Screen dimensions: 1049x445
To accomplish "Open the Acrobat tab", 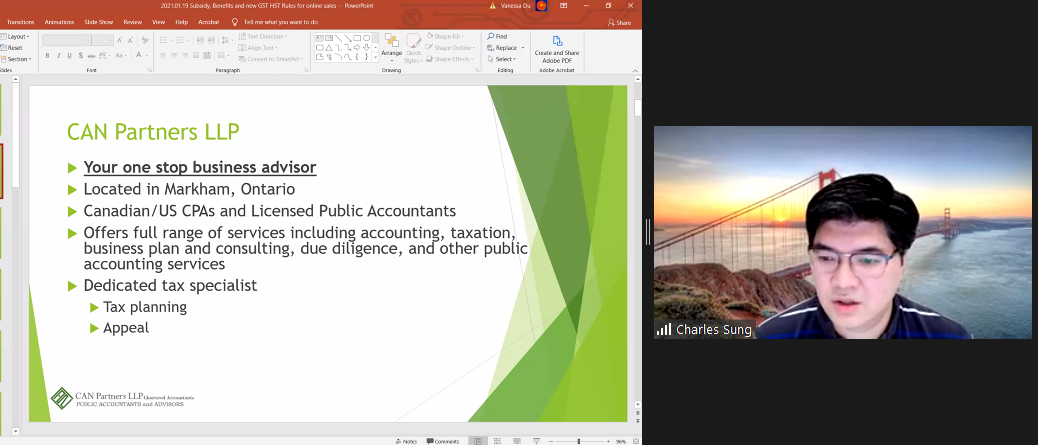I will click(x=209, y=22).
